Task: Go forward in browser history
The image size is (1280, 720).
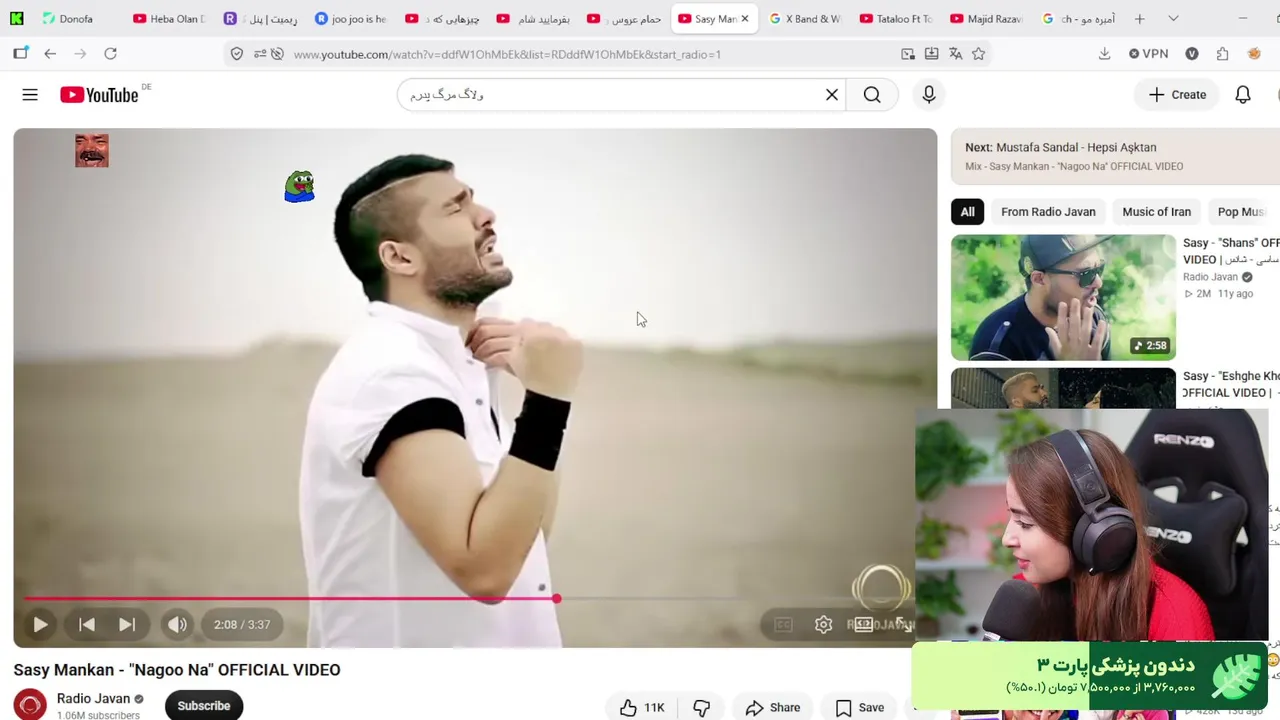Action: point(80,54)
